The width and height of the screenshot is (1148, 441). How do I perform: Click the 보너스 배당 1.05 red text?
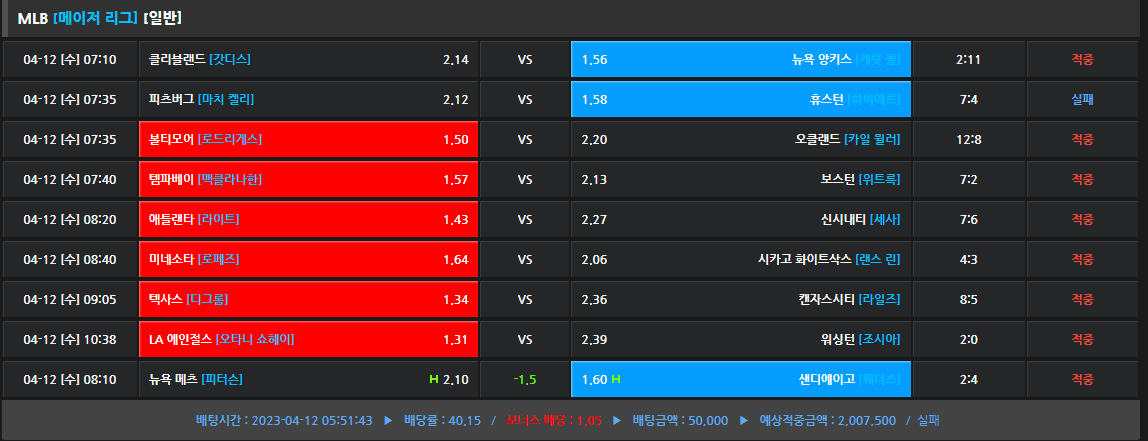point(554,420)
